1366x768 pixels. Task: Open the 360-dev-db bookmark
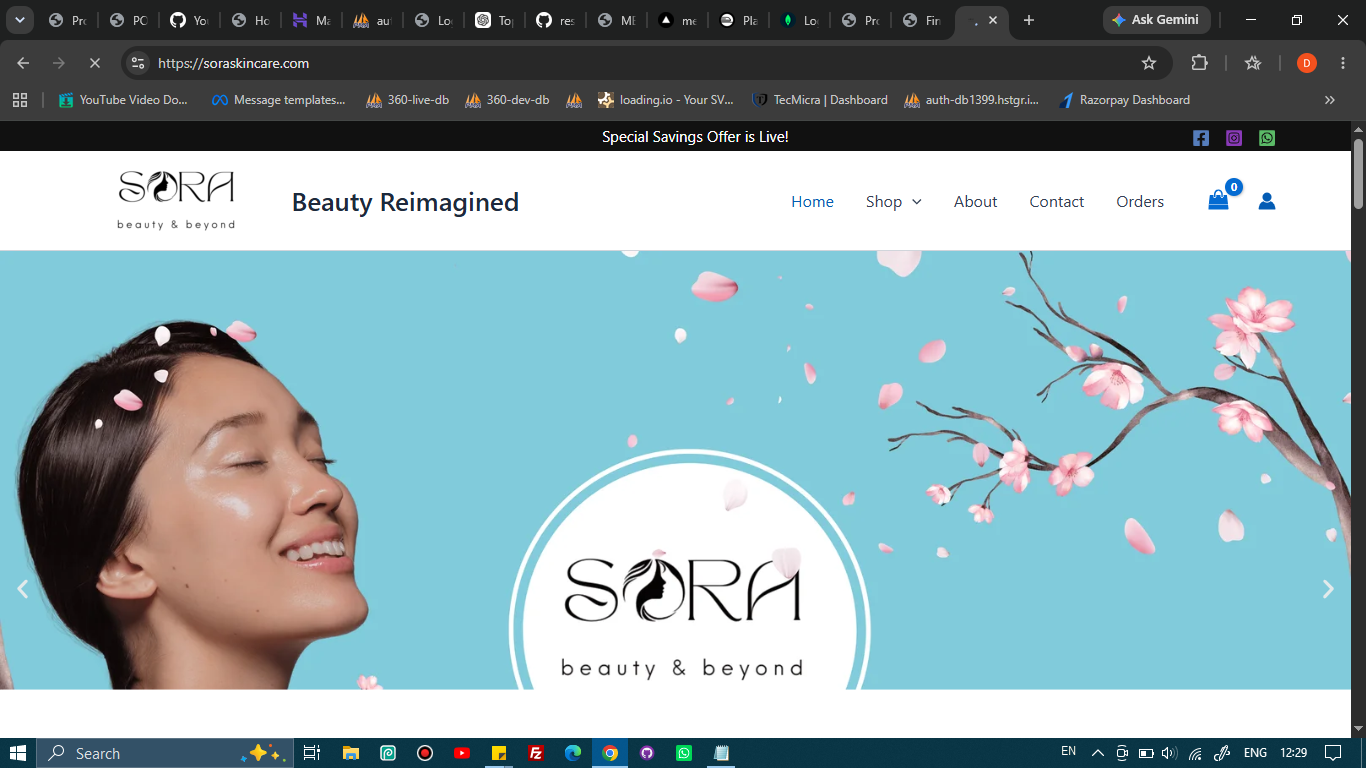[x=507, y=100]
